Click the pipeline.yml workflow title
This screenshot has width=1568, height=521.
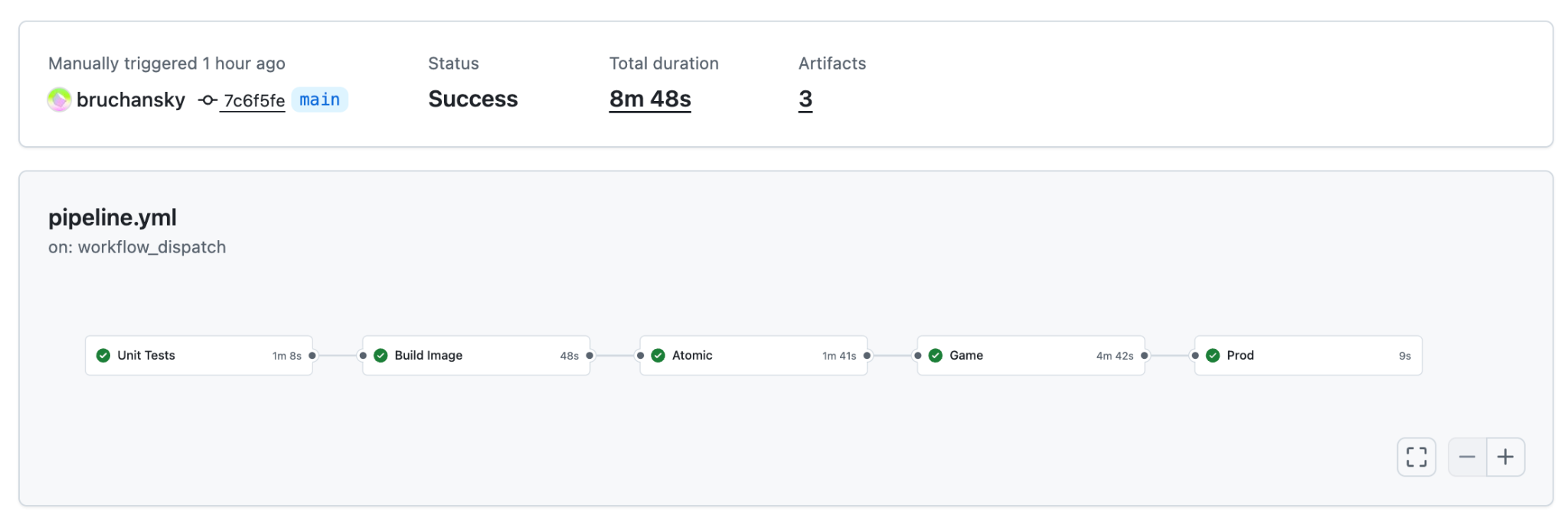(113, 217)
